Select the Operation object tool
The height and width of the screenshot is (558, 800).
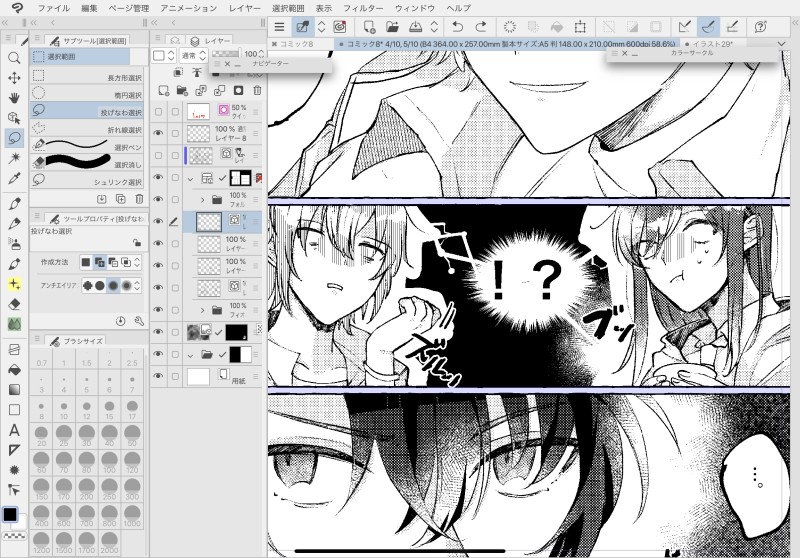tap(14, 118)
